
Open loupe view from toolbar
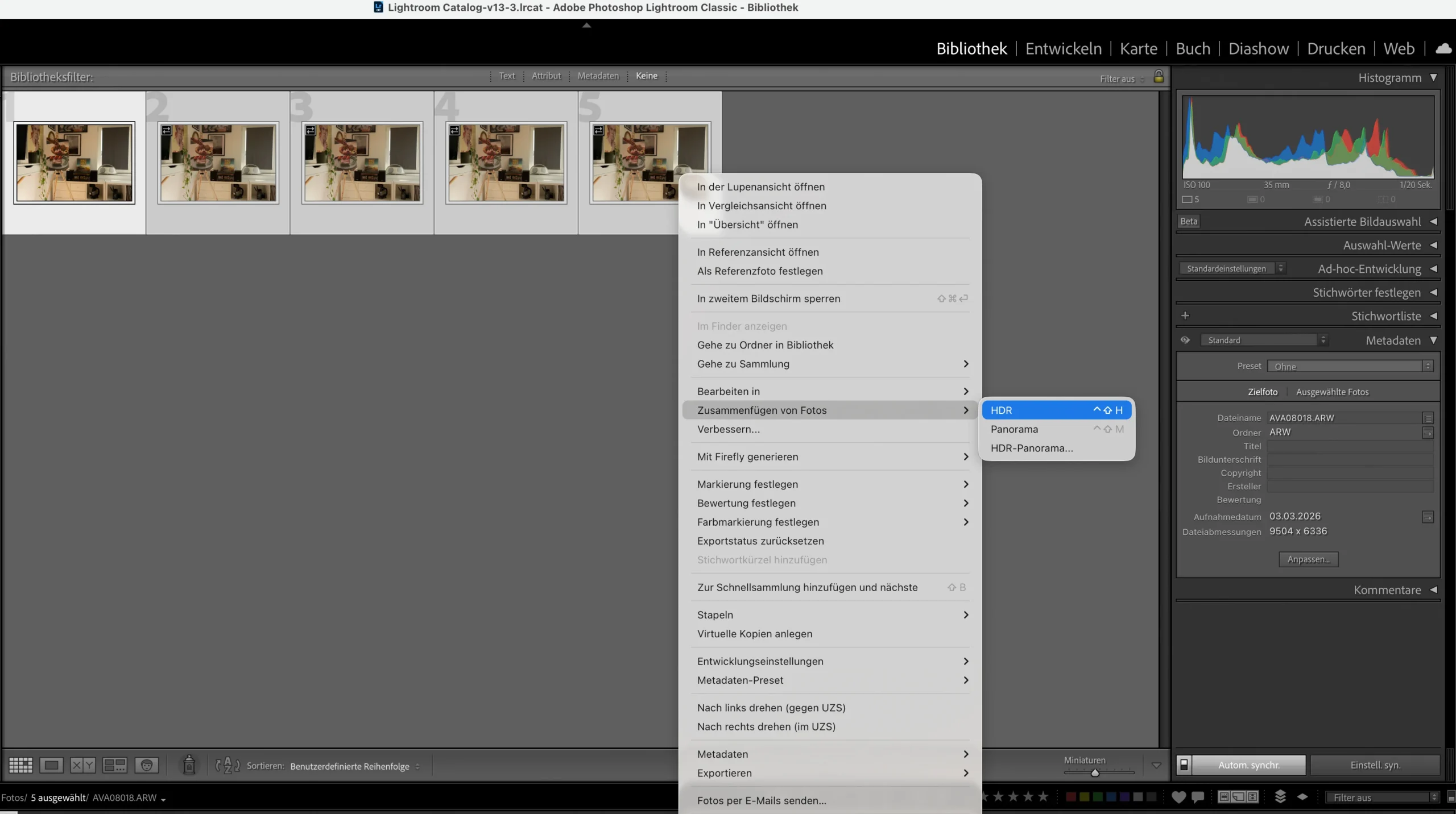(51, 765)
